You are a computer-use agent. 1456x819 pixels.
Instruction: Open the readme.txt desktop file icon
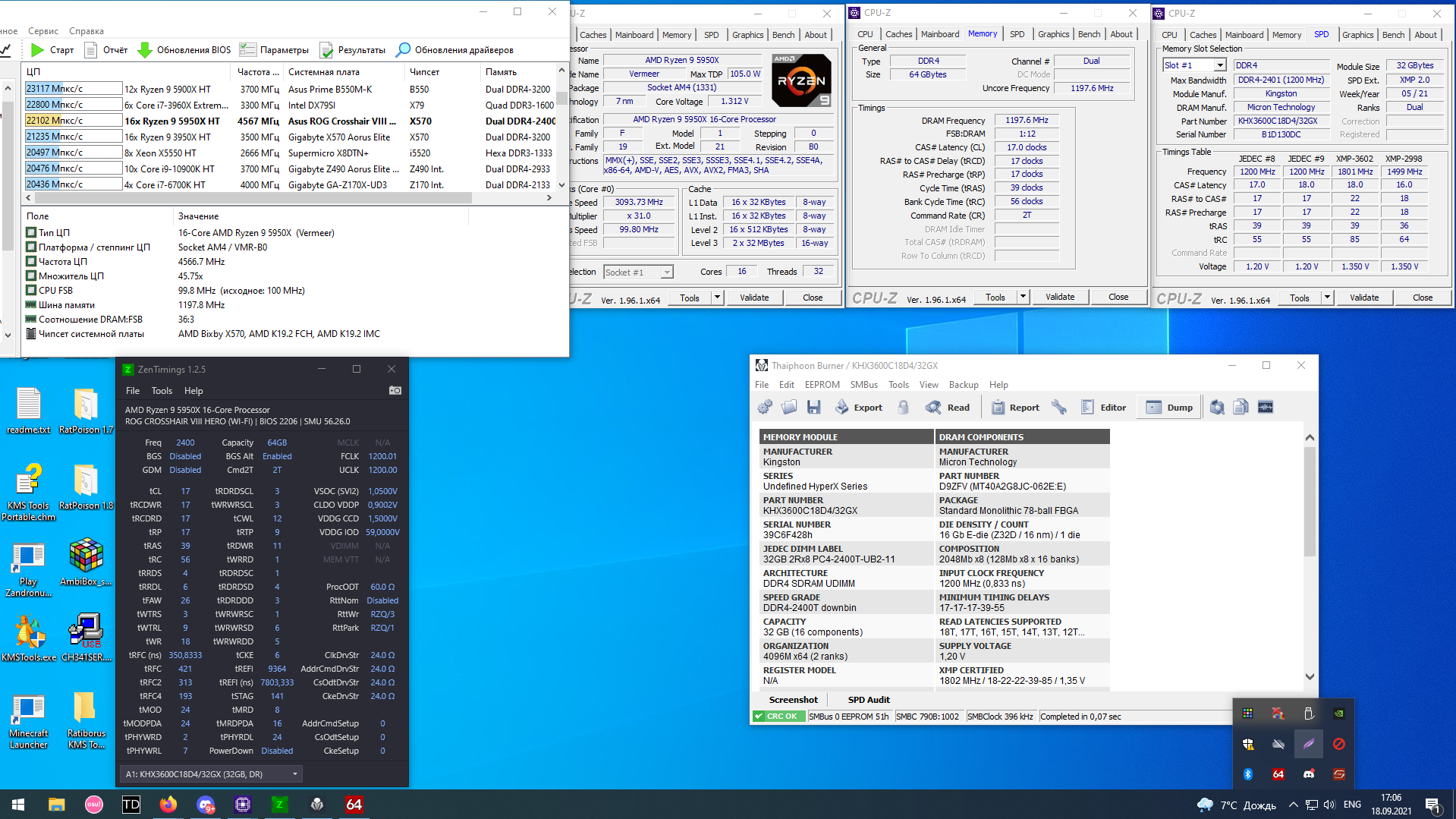point(29,410)
